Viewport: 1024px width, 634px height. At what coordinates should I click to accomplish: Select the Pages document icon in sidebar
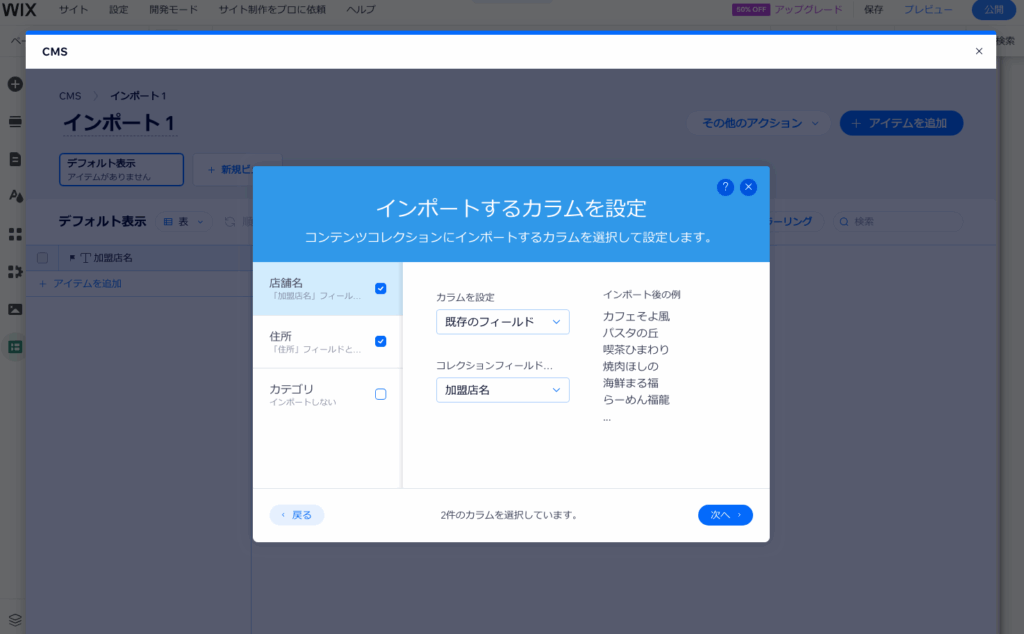coord(14,159)
